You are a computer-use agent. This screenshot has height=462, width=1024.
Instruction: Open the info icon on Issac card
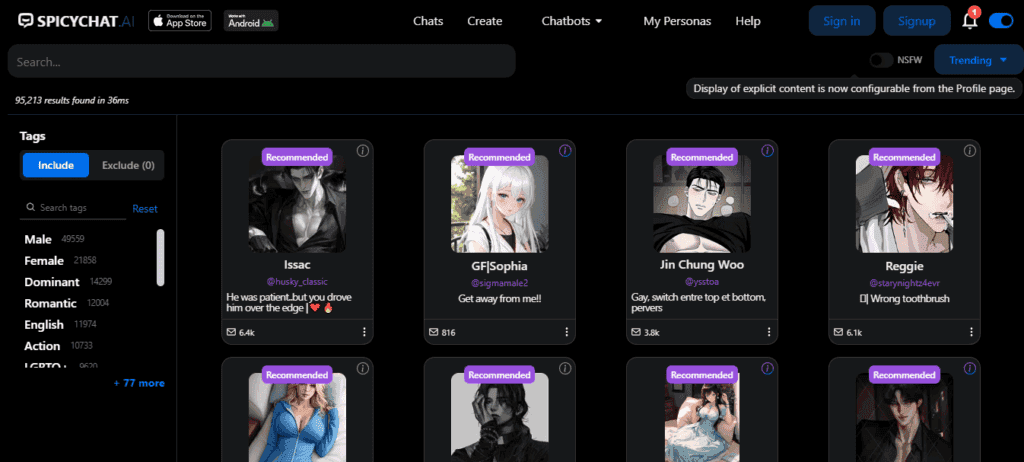pos(363,151)
